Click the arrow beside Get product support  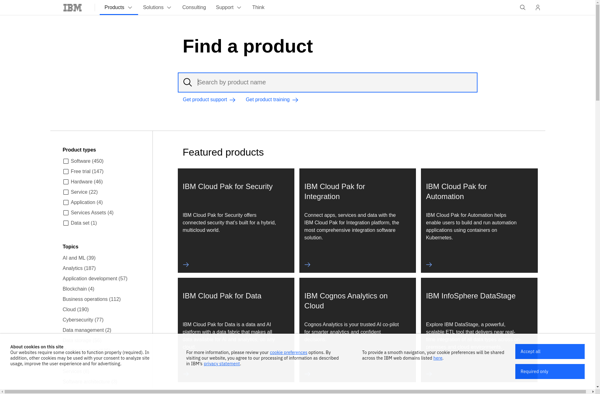232,100
